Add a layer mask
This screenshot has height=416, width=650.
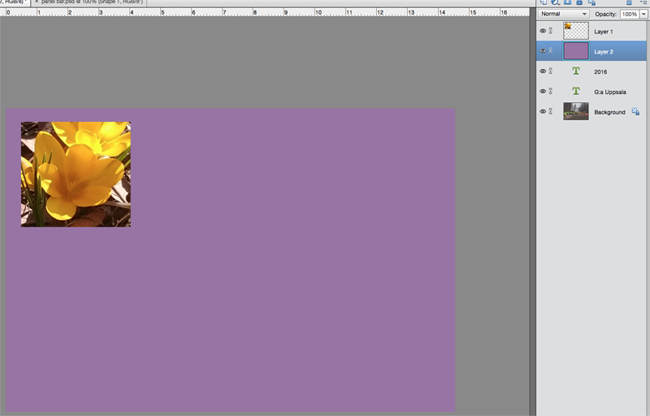[x=568, y=2]
